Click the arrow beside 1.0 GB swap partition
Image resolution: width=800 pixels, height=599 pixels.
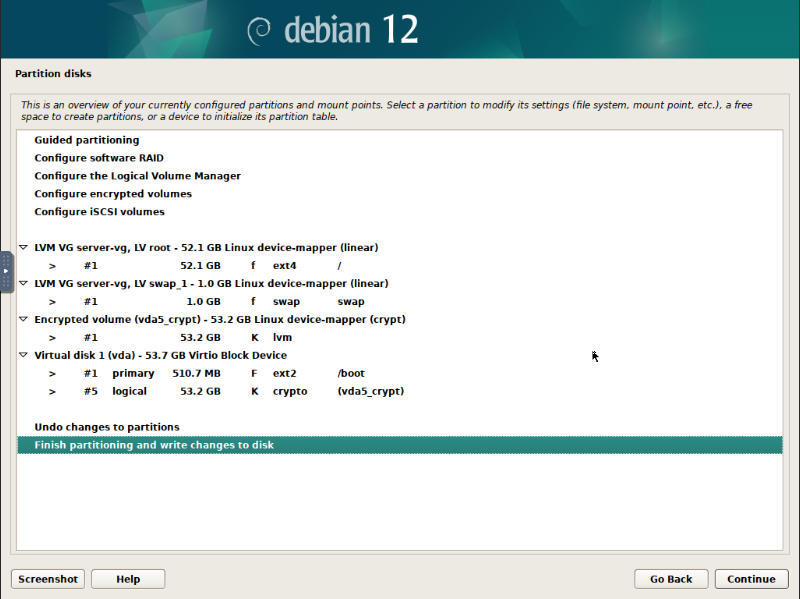pyautogui.click(x=52, y=302)
